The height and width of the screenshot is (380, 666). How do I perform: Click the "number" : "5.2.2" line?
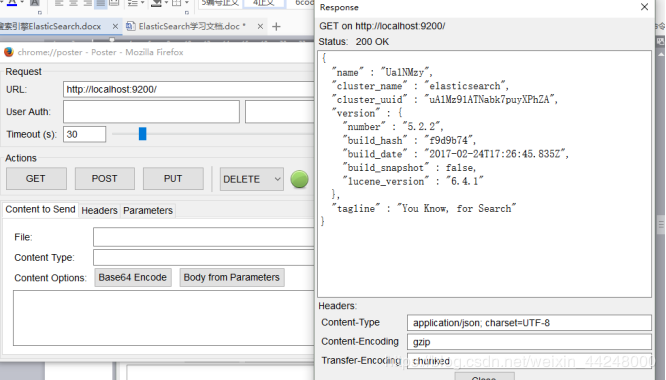(x=393, y=127)
